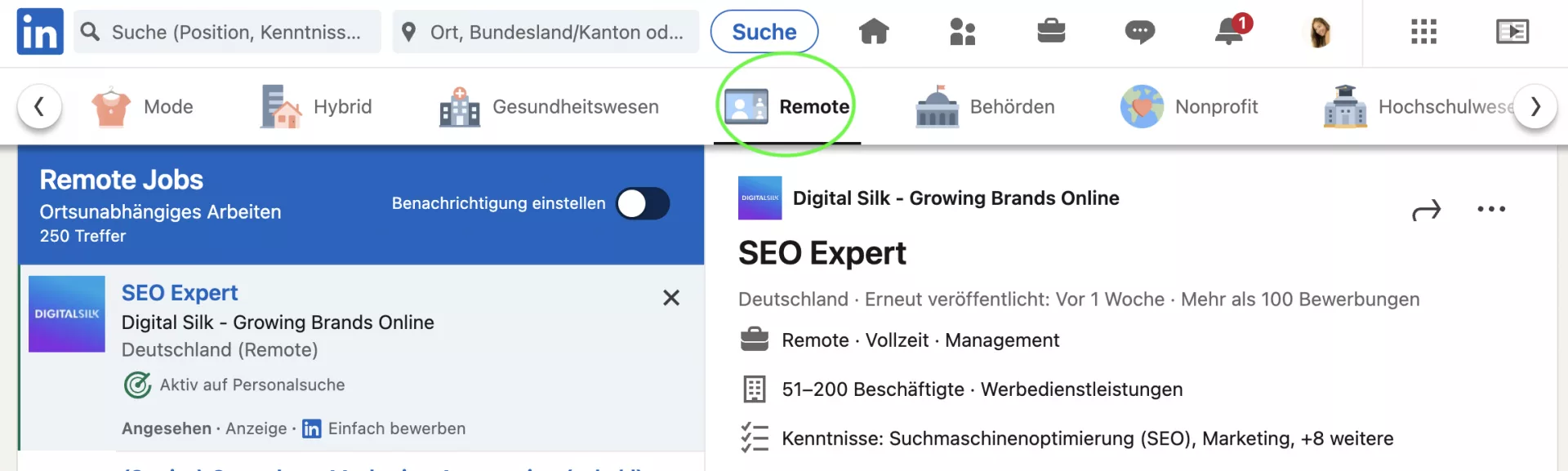Open the LinkedIn Learning video icon
Image resolution: width=1568 pixels, height=471 pixels.
pyautogui.click(x=1512, y=32)
